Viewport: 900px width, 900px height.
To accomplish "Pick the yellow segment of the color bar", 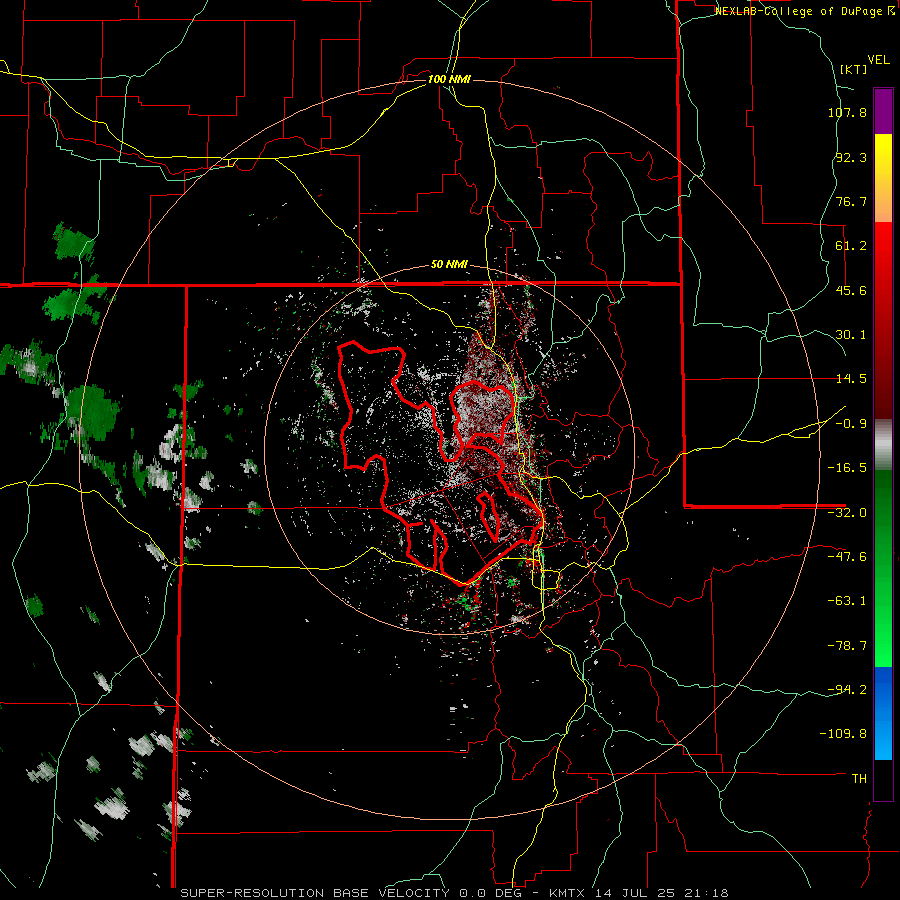I will [883, 178].
